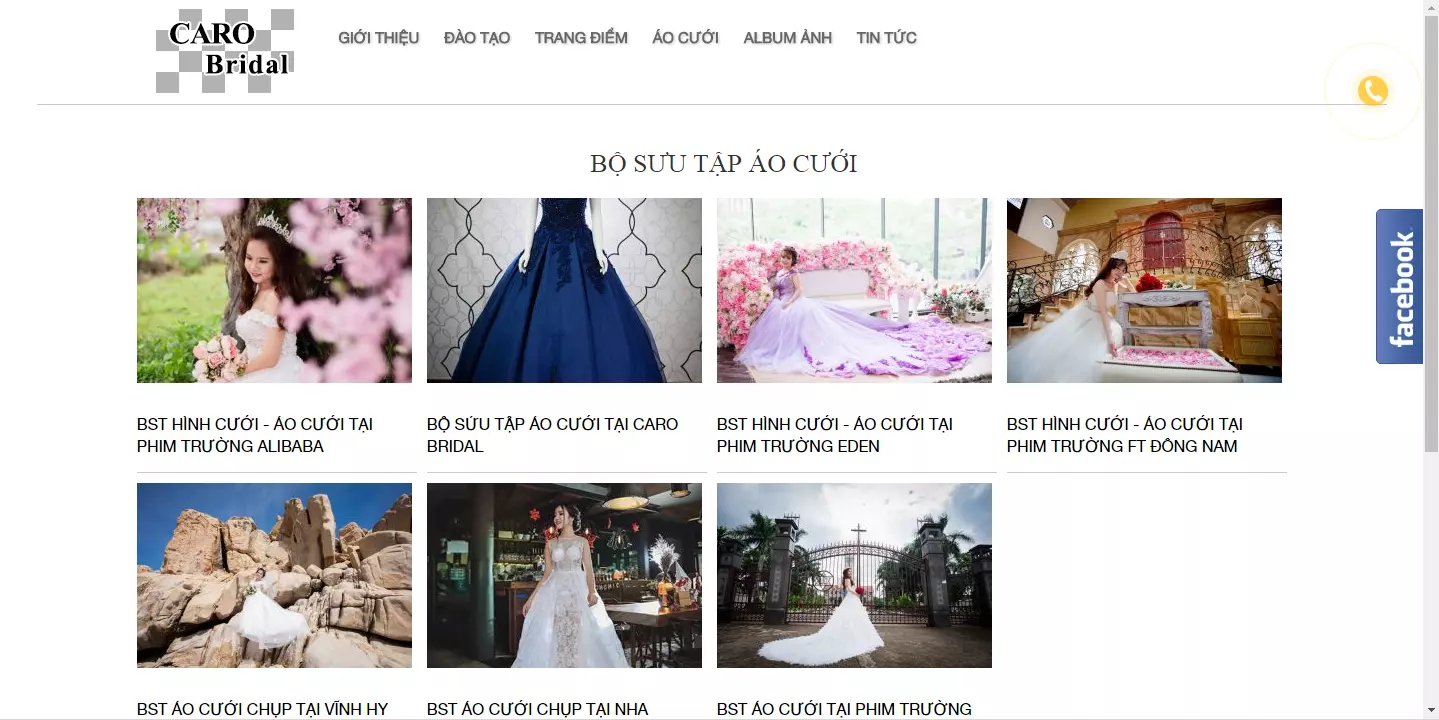The height and width of the screenshot is (720, 1439).
Task: Open the GIỚI THIỆU menu item
Action: click(379, 38)
